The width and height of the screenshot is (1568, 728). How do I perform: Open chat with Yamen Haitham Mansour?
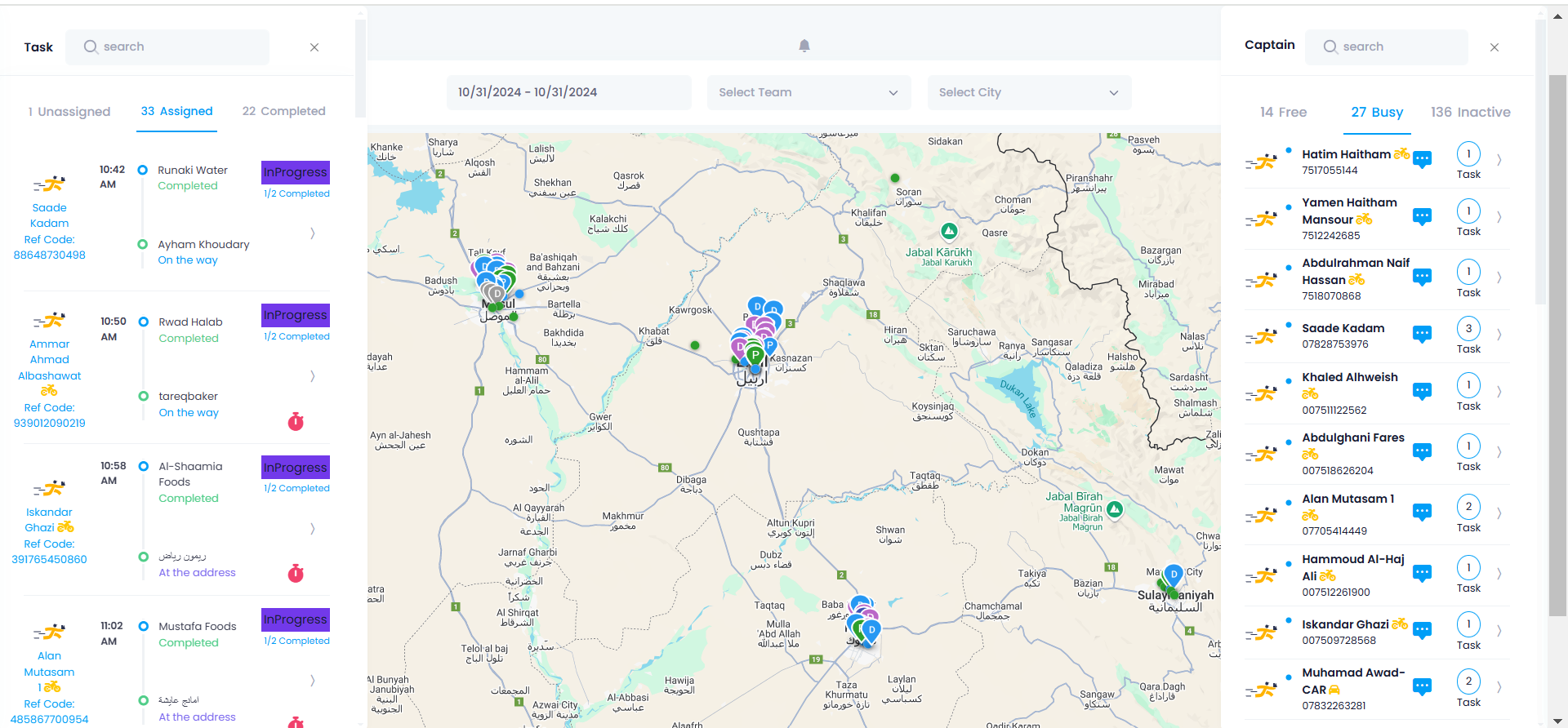[x=1422, y=216]
